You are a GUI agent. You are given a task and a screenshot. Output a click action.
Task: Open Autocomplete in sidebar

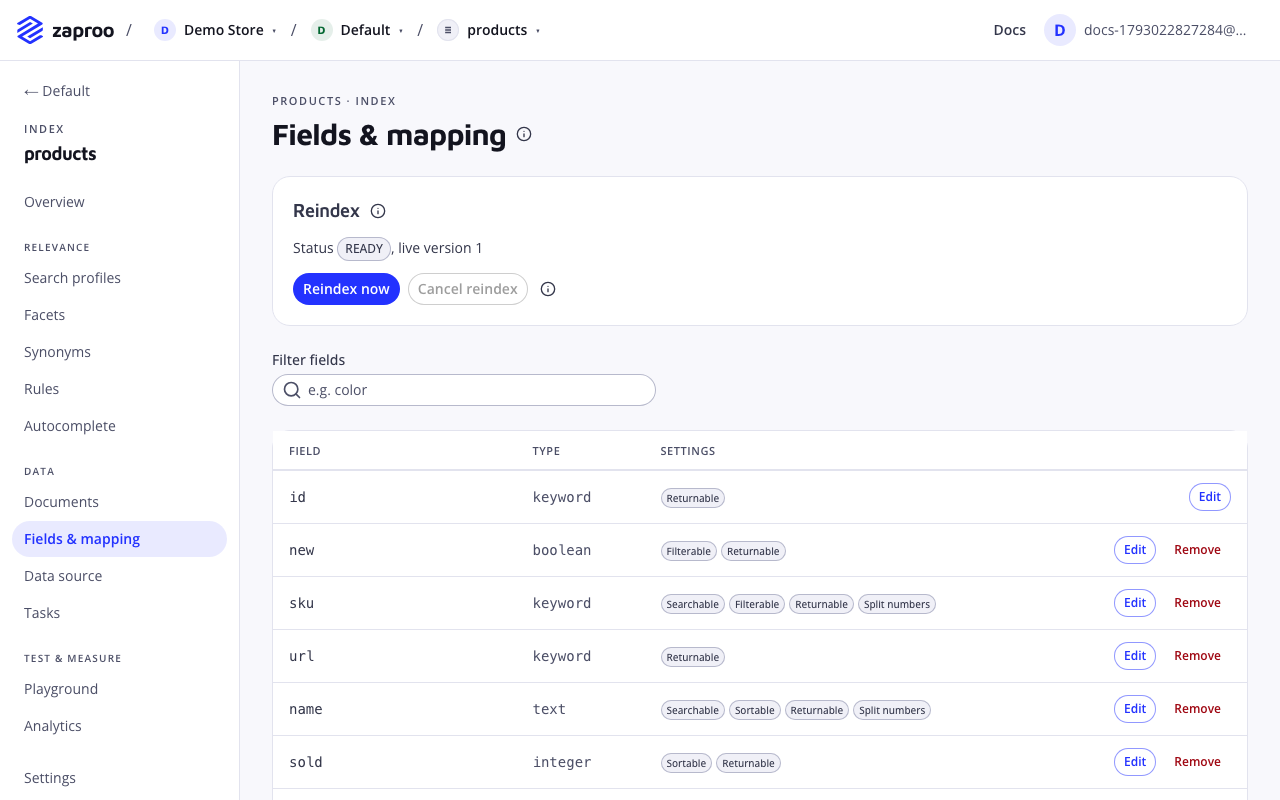[x=119, y=426]
